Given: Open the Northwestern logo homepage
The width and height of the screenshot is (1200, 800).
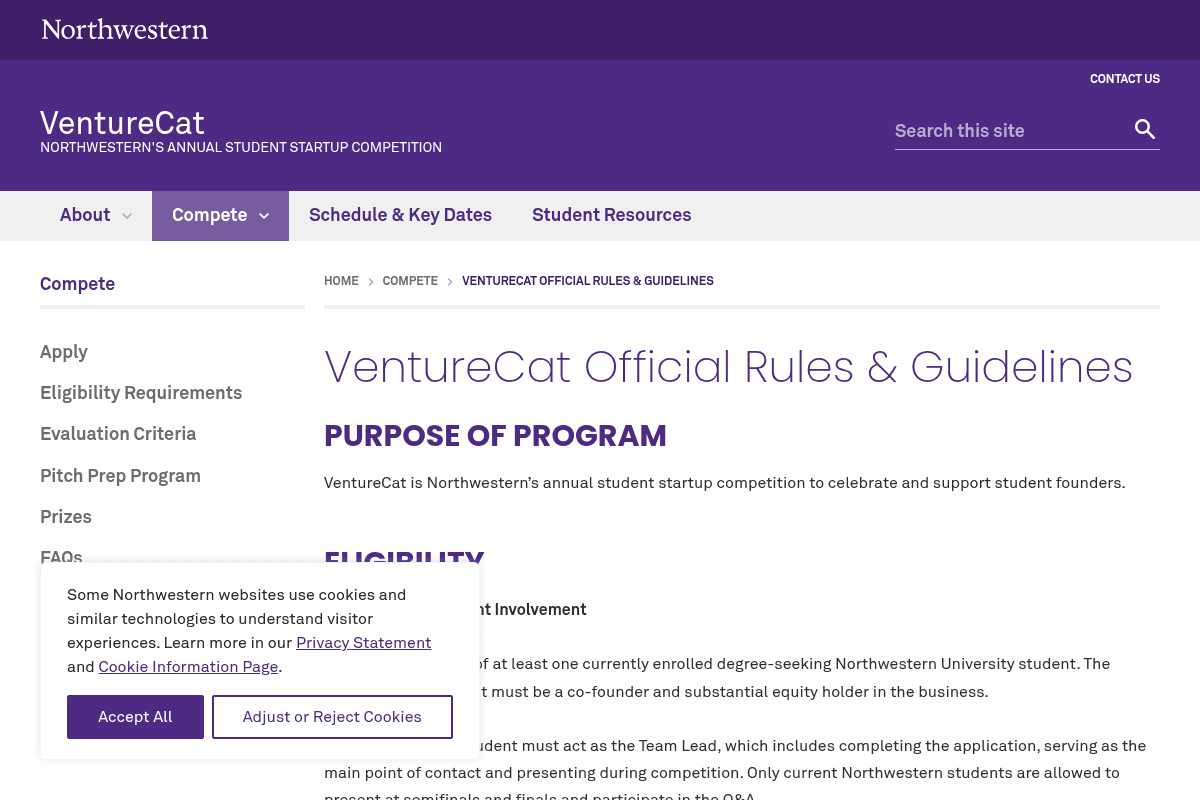Looking at the screenshot, I should (125, 29).
